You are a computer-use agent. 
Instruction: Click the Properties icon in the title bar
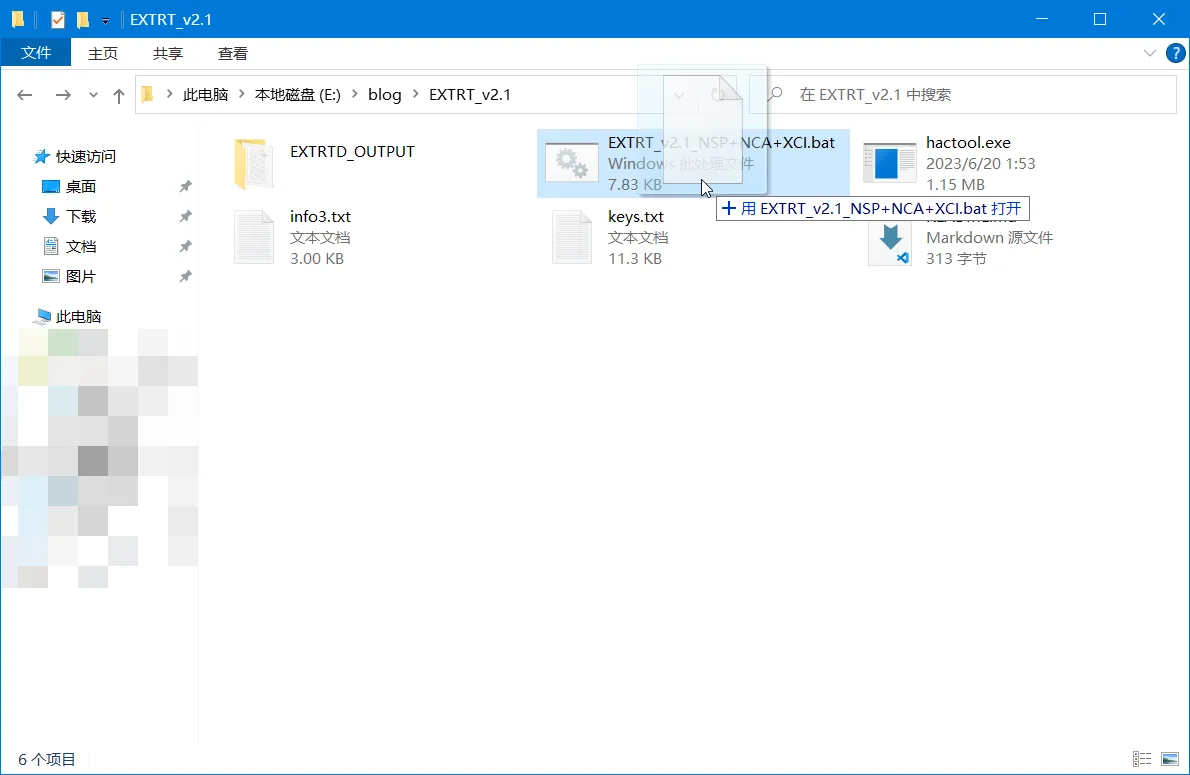pos(58,19)
